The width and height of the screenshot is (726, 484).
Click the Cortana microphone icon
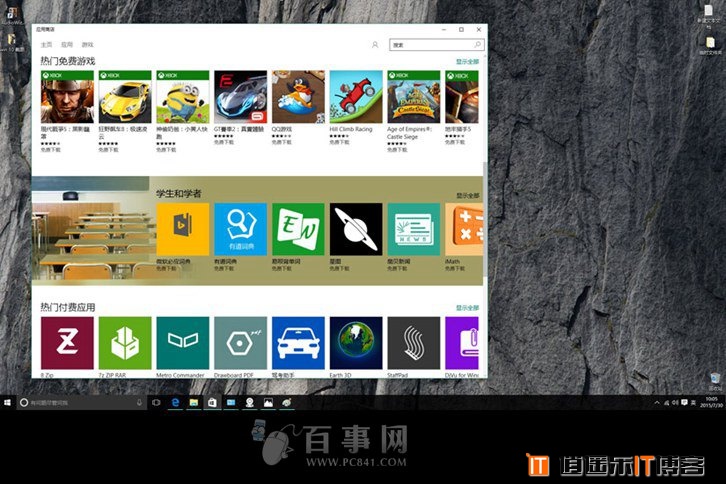click(139, 402)
